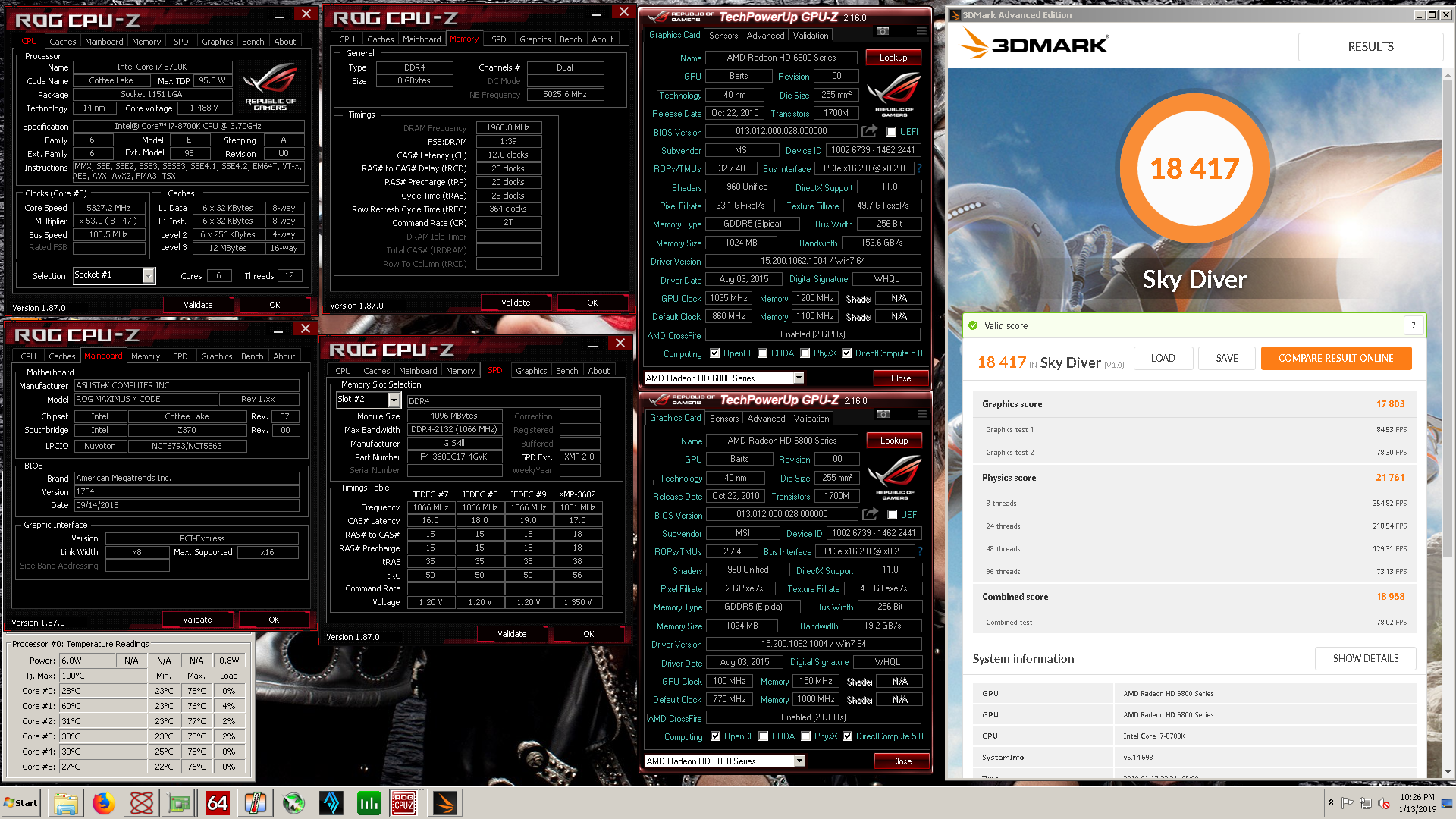Click the LOAD button in 3DMark
1456x819 pixels.
click(1163, 358)
